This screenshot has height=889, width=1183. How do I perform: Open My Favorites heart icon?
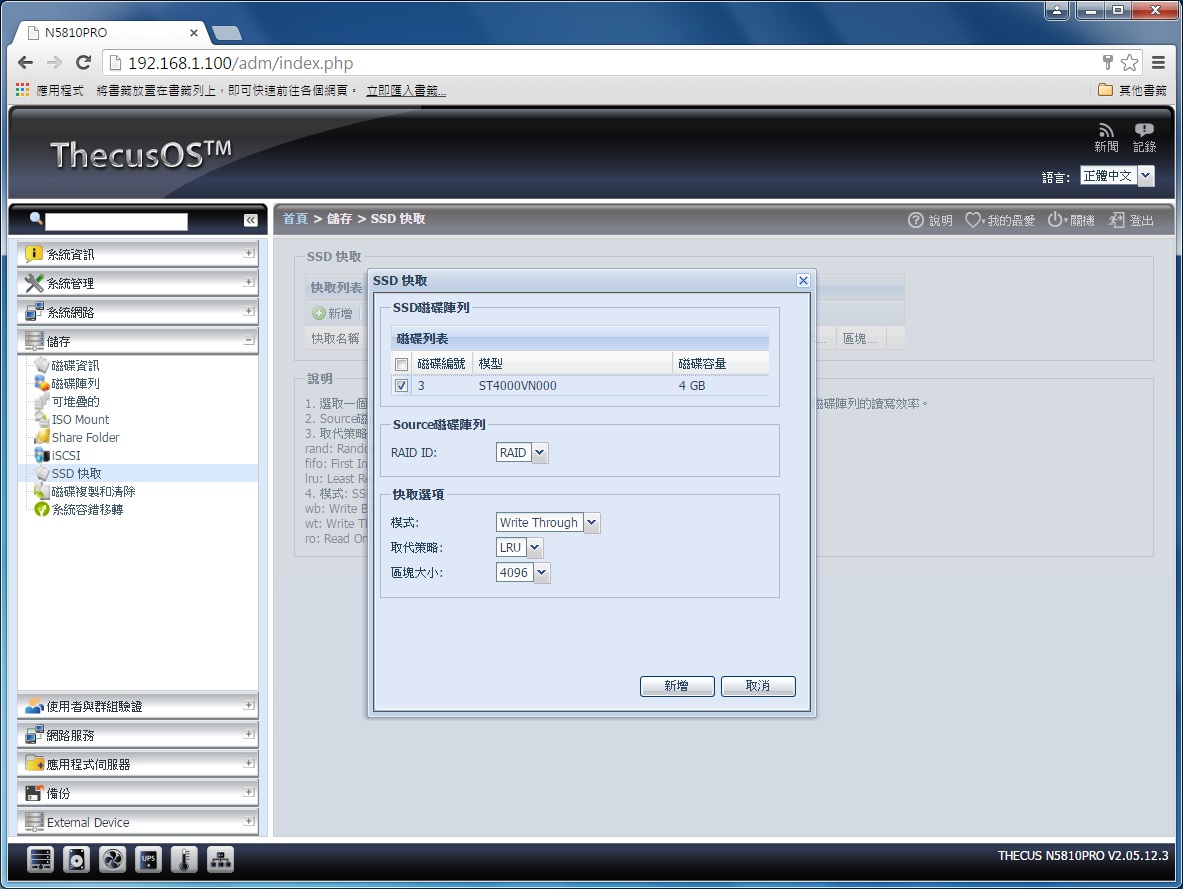973,220
